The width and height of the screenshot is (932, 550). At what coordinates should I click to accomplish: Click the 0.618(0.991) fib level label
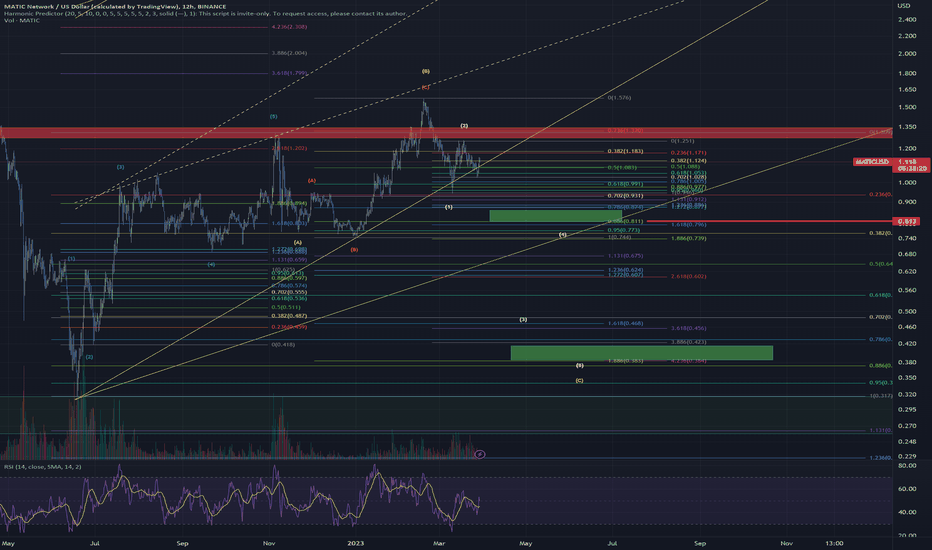(625, 184)
